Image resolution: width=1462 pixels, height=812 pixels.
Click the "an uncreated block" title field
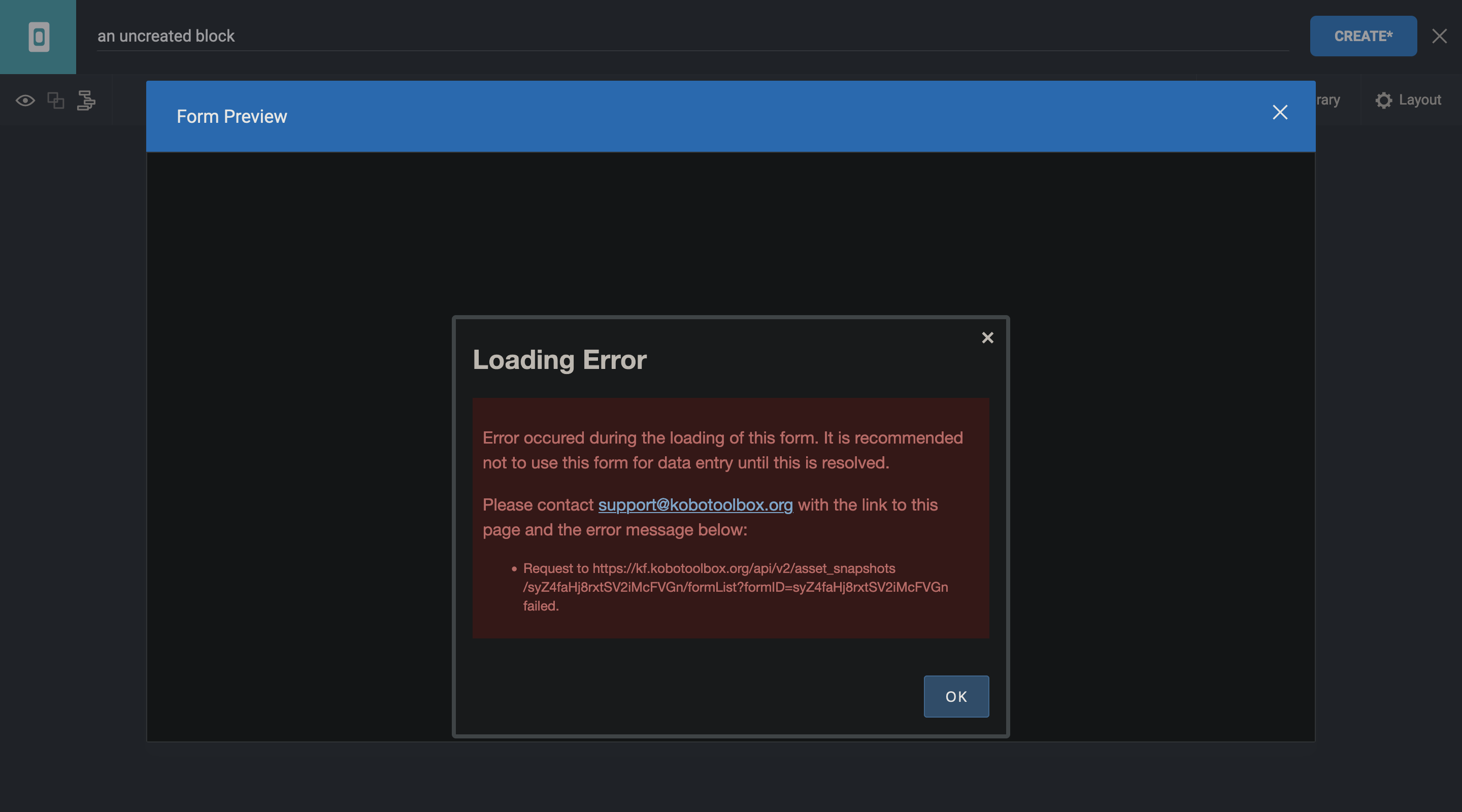165,37
